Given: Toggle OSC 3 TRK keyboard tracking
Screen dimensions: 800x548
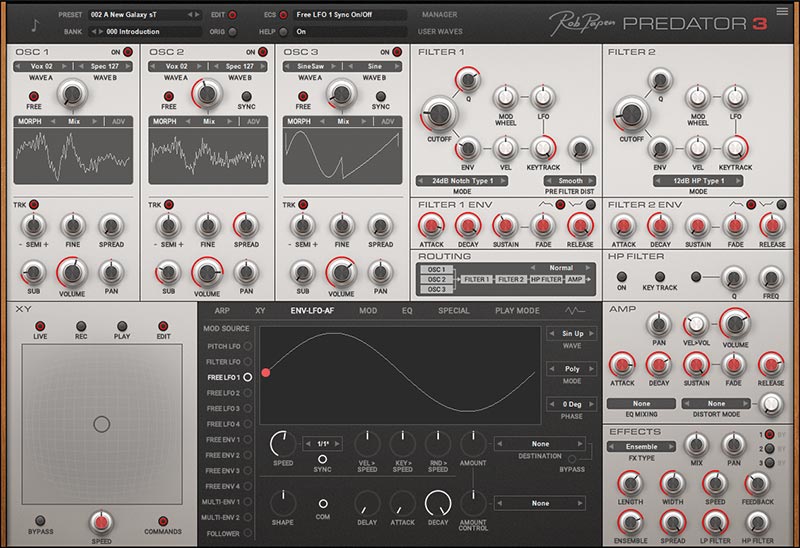Looking at the screenshot, I should 303,205.
